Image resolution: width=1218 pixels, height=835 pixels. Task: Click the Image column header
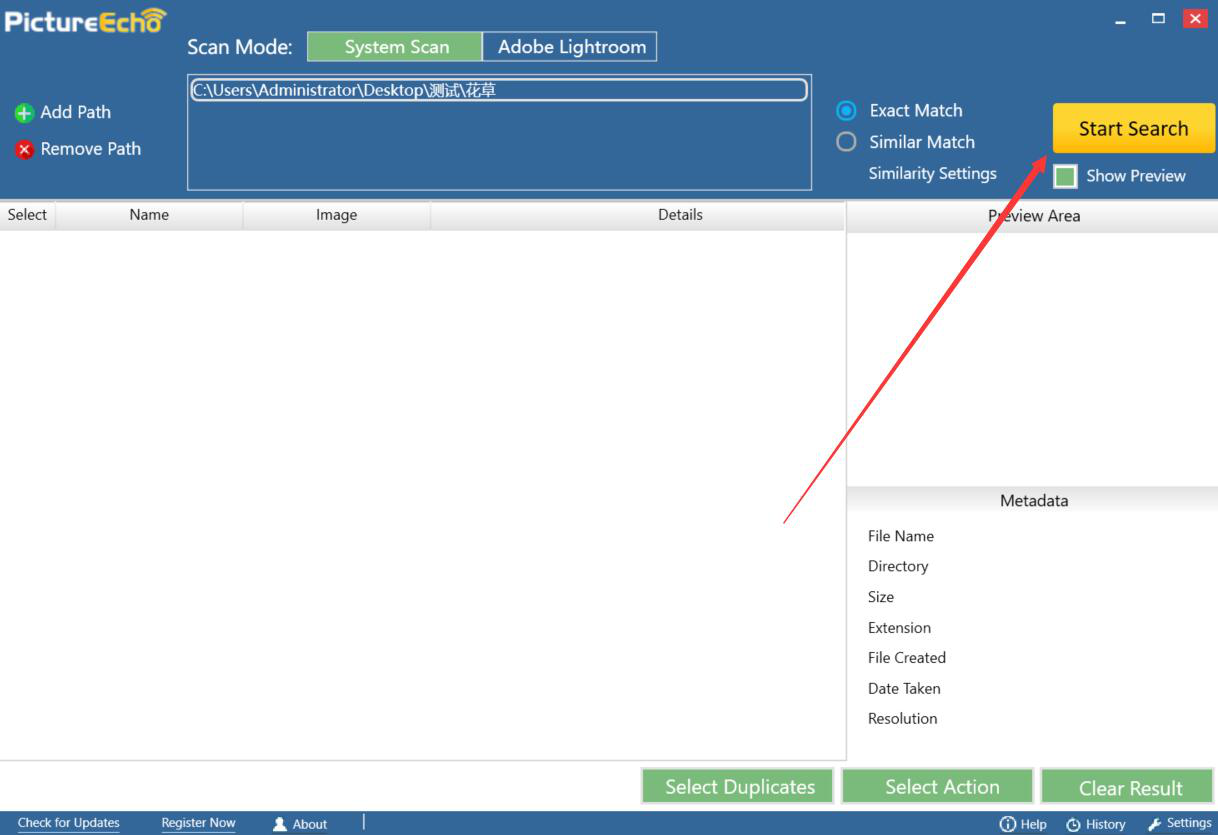coord(337,215)
